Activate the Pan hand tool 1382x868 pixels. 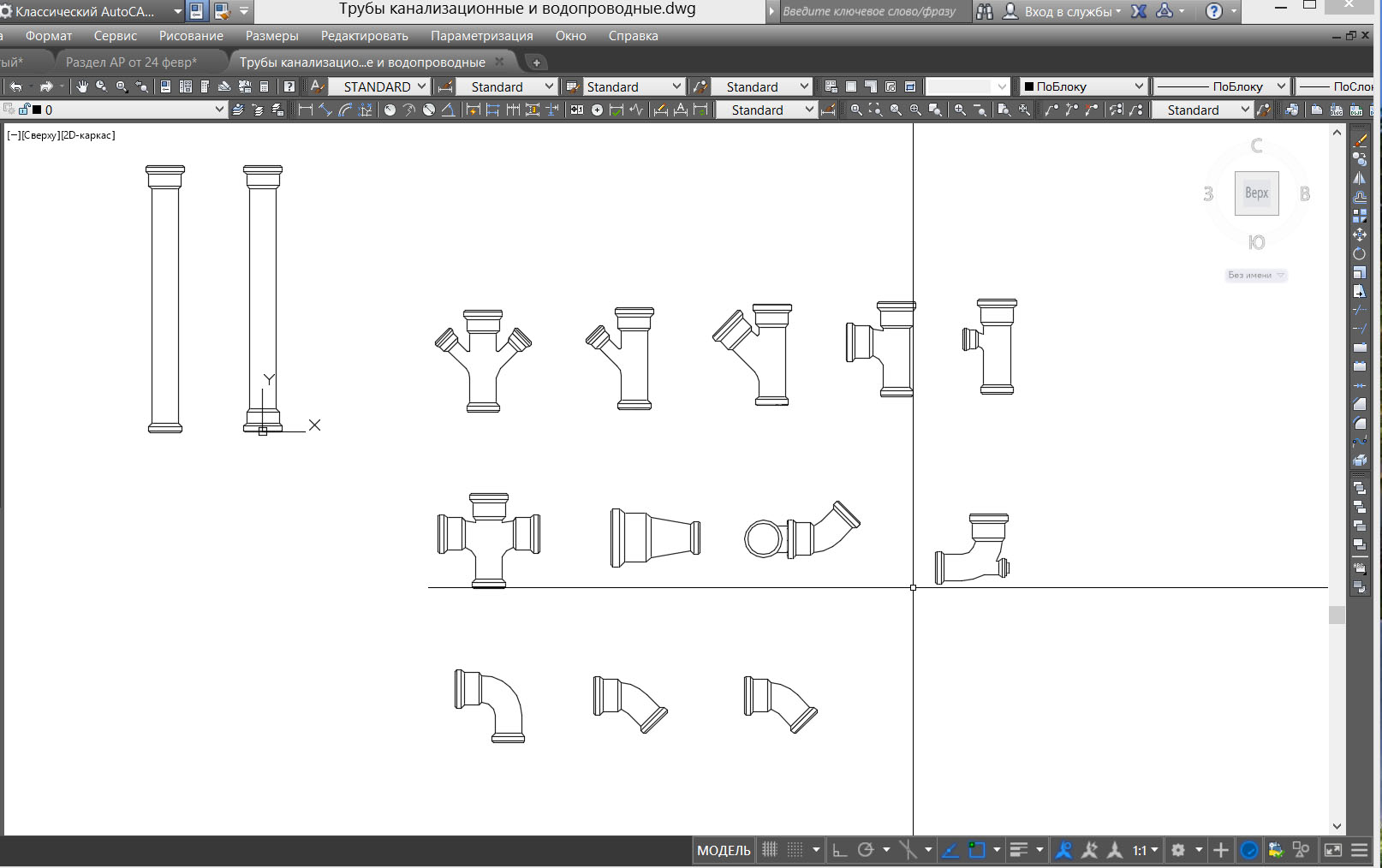click(82, 86)
